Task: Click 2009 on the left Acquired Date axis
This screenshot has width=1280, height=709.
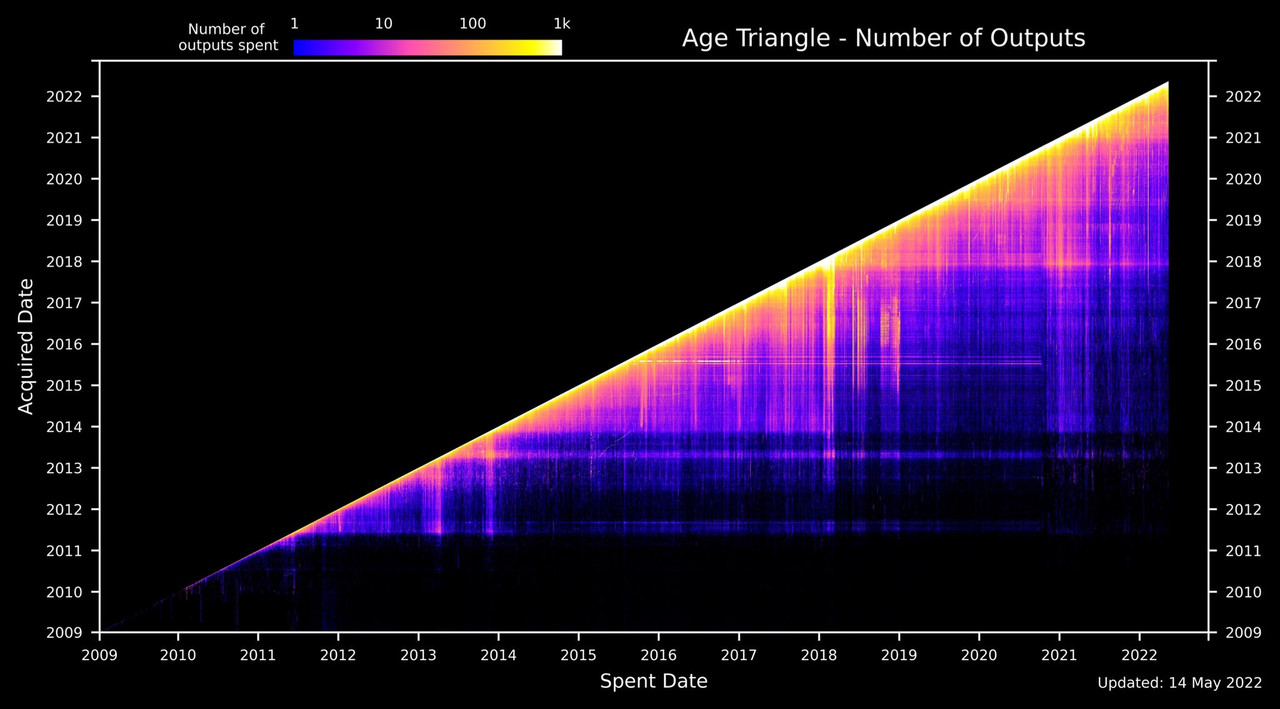Action: click(63, 633)
